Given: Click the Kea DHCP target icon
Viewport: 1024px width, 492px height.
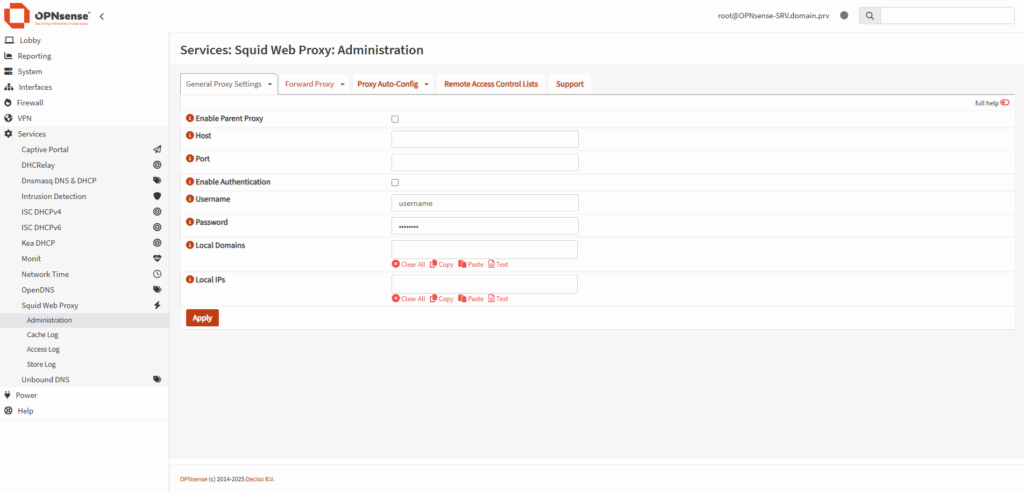Looking at the screenshot, I should coord(157,243).
